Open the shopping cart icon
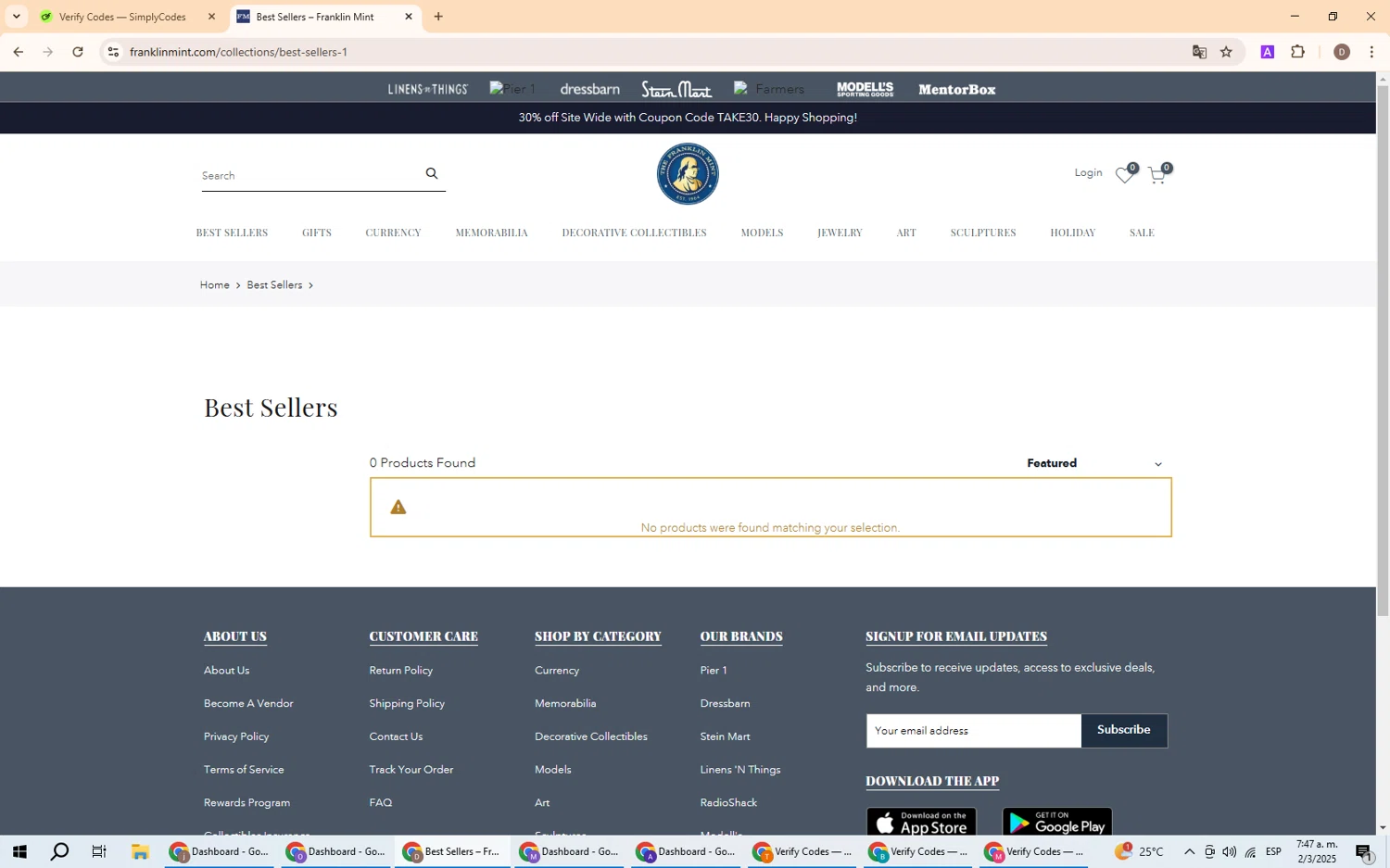The height and width of the screenshot is (868, 1390). [x=1158, y=174]
